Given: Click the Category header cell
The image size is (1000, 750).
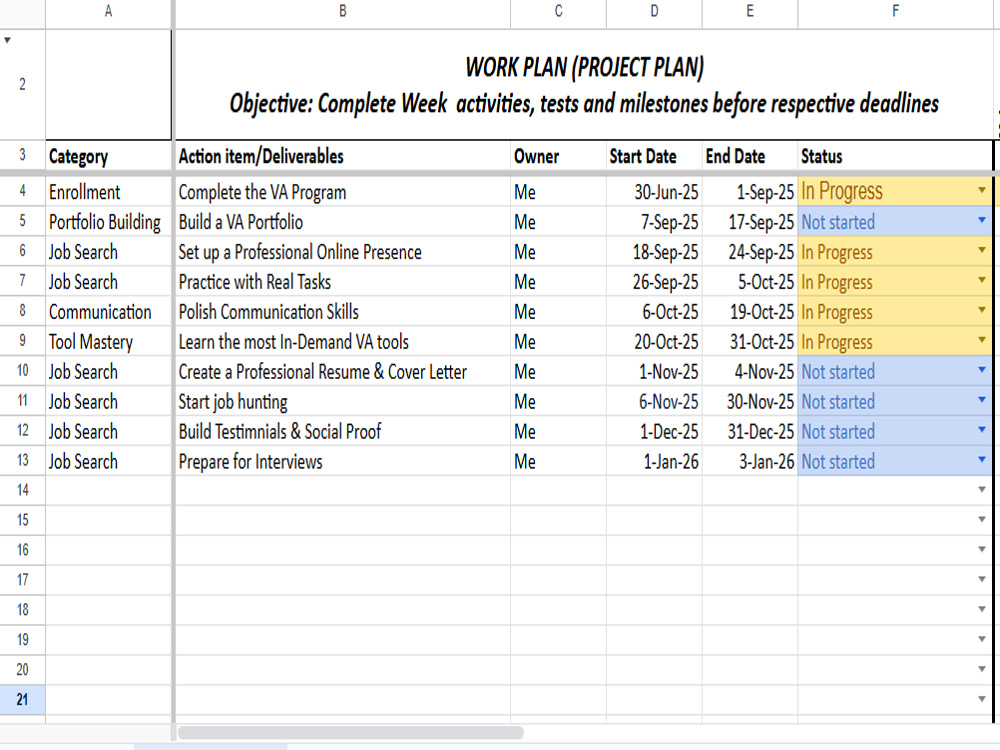Looking at the screenshot, I should (x=108, y=156).
